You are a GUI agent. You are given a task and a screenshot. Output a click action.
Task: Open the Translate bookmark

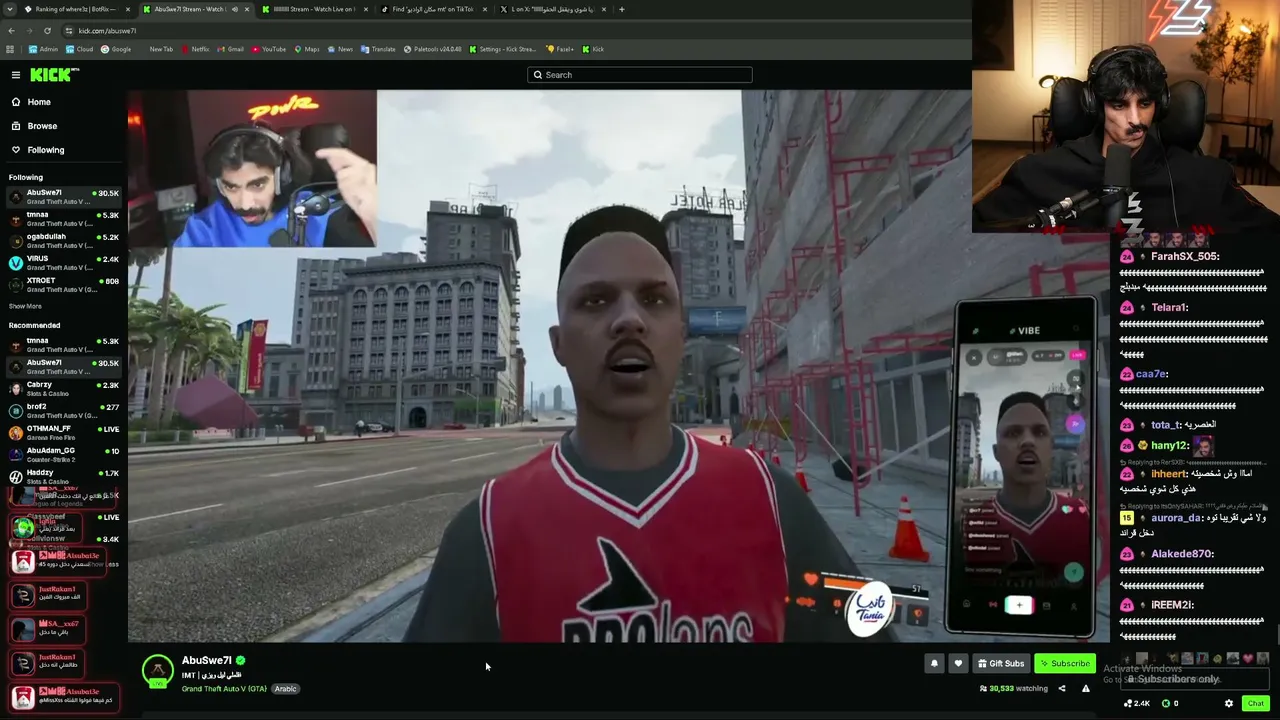pos(379,49)
